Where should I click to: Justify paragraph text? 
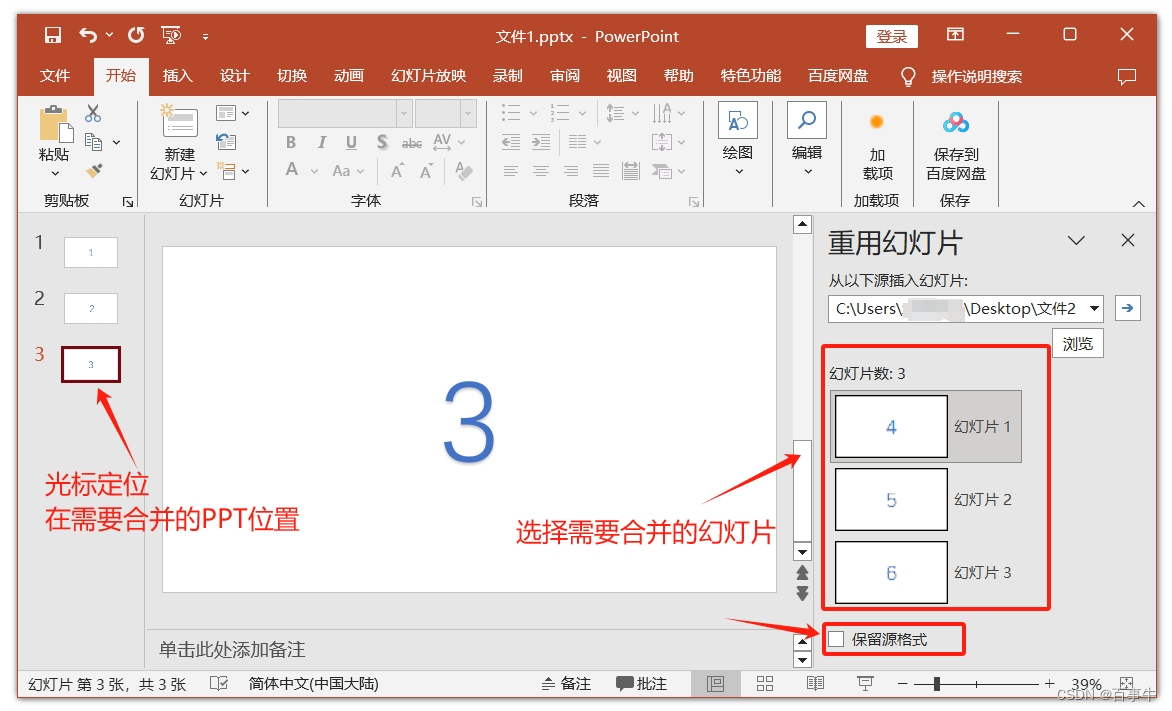tap(601, 171)
